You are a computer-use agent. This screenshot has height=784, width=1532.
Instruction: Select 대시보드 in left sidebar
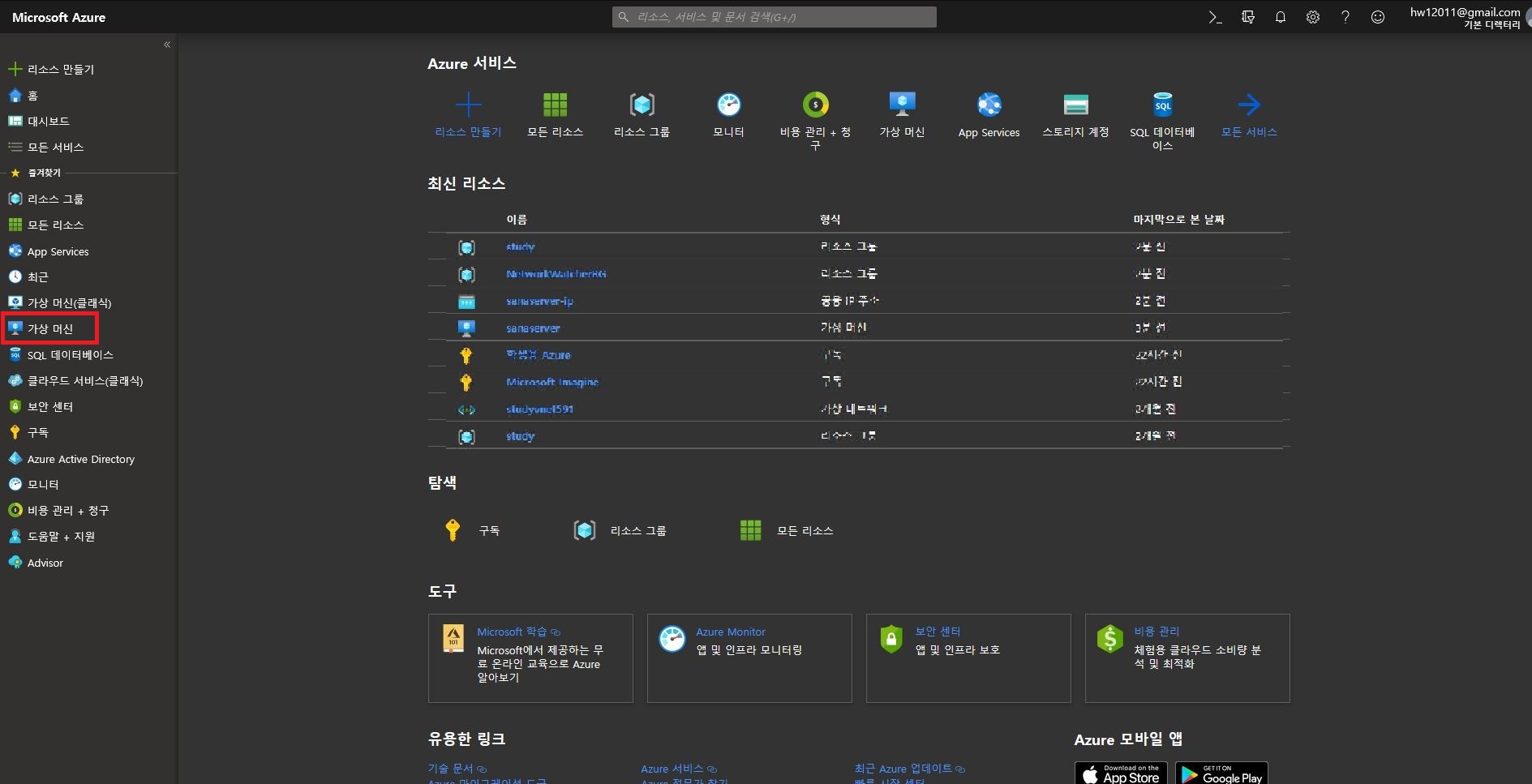tap(39, 122)
